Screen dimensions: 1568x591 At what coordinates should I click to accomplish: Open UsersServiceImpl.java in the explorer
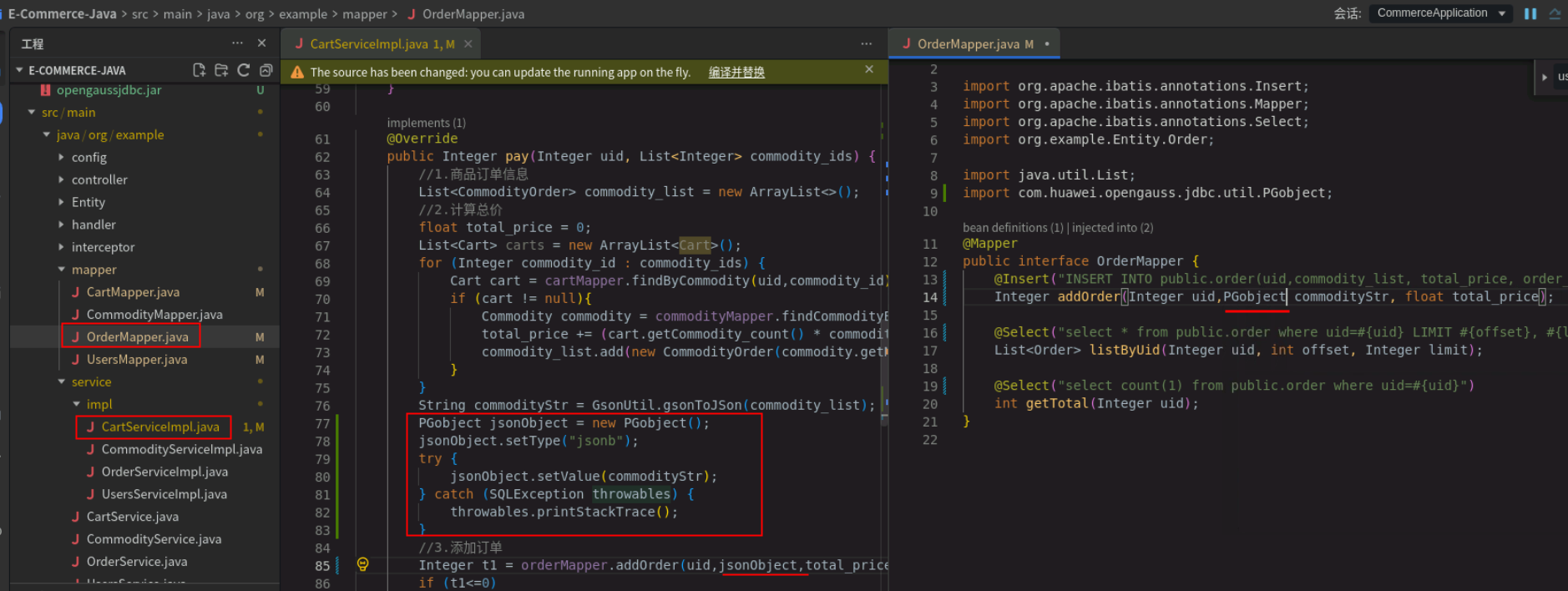coord(164,494)
